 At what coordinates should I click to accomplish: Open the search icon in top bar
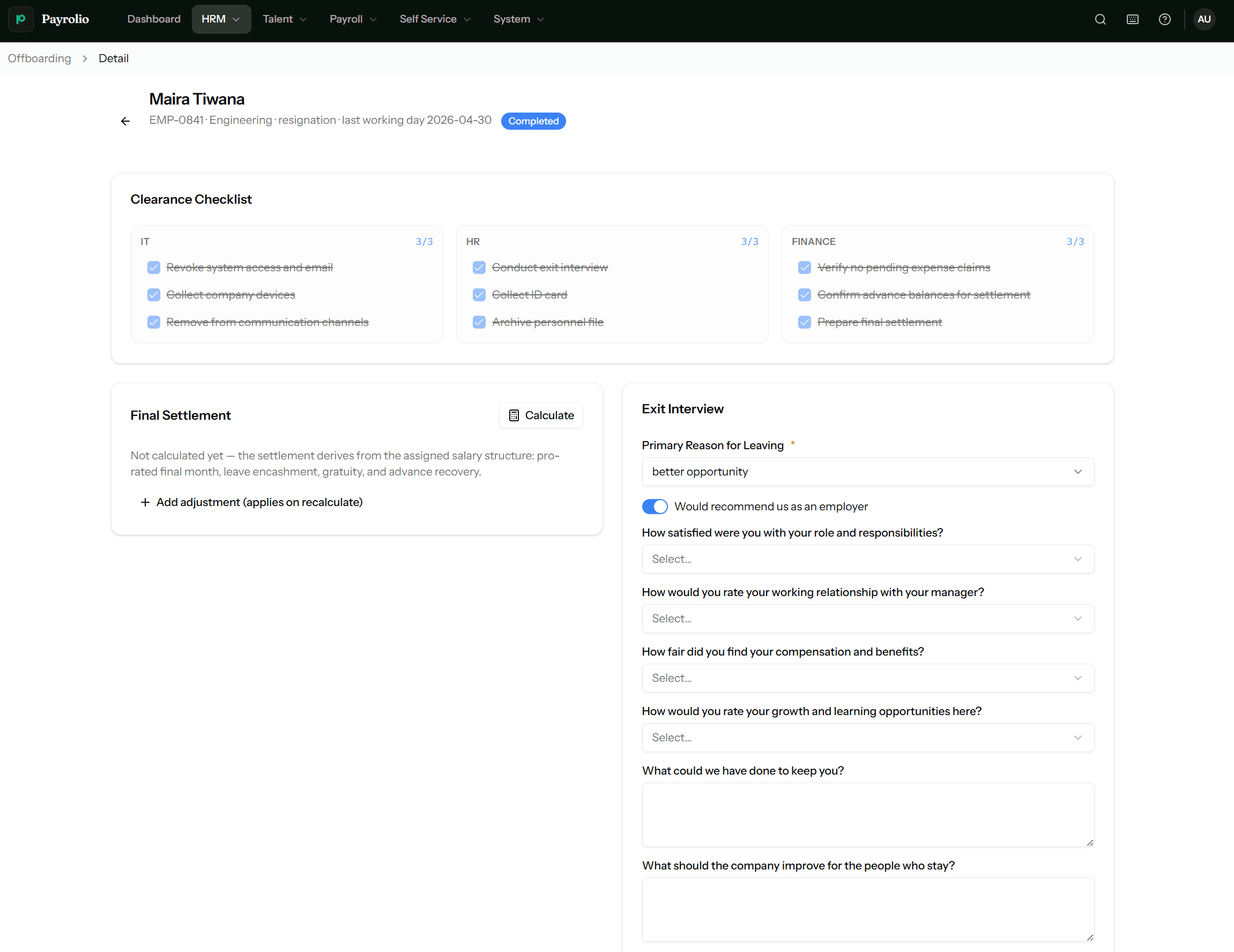(x=1099, y=19)
